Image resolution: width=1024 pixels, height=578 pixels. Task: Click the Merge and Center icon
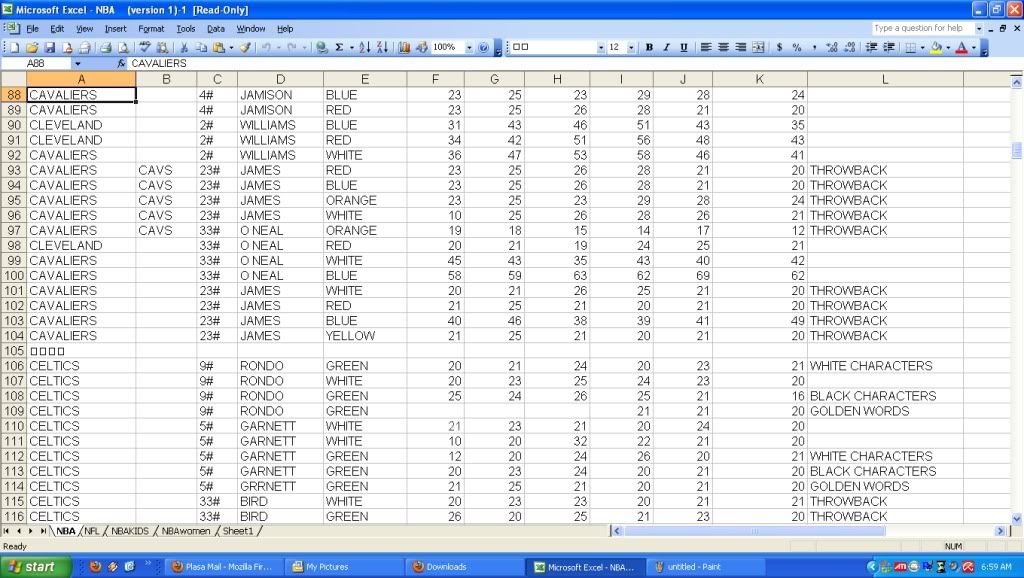758,47
